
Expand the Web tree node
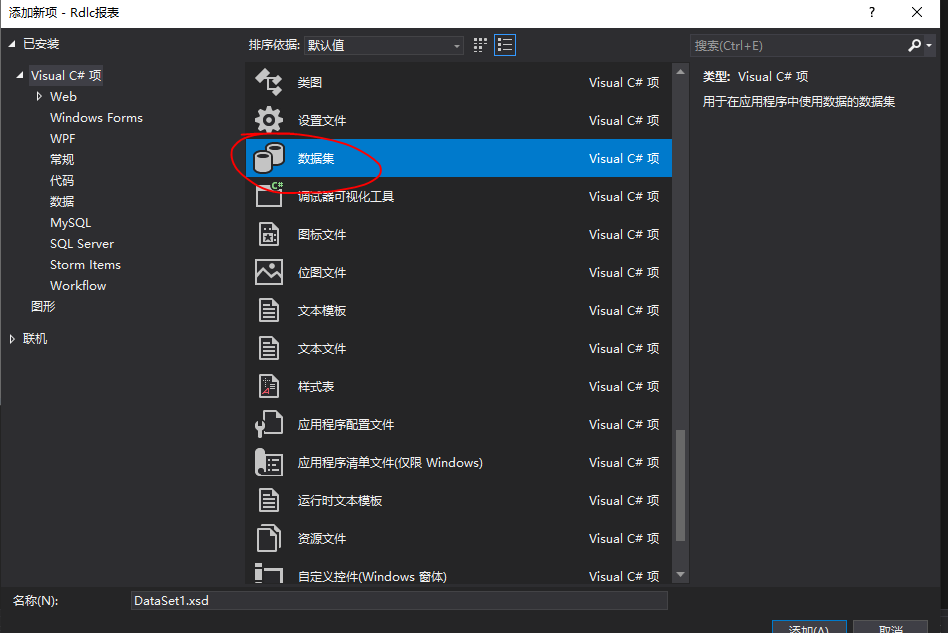pos(40,96)
